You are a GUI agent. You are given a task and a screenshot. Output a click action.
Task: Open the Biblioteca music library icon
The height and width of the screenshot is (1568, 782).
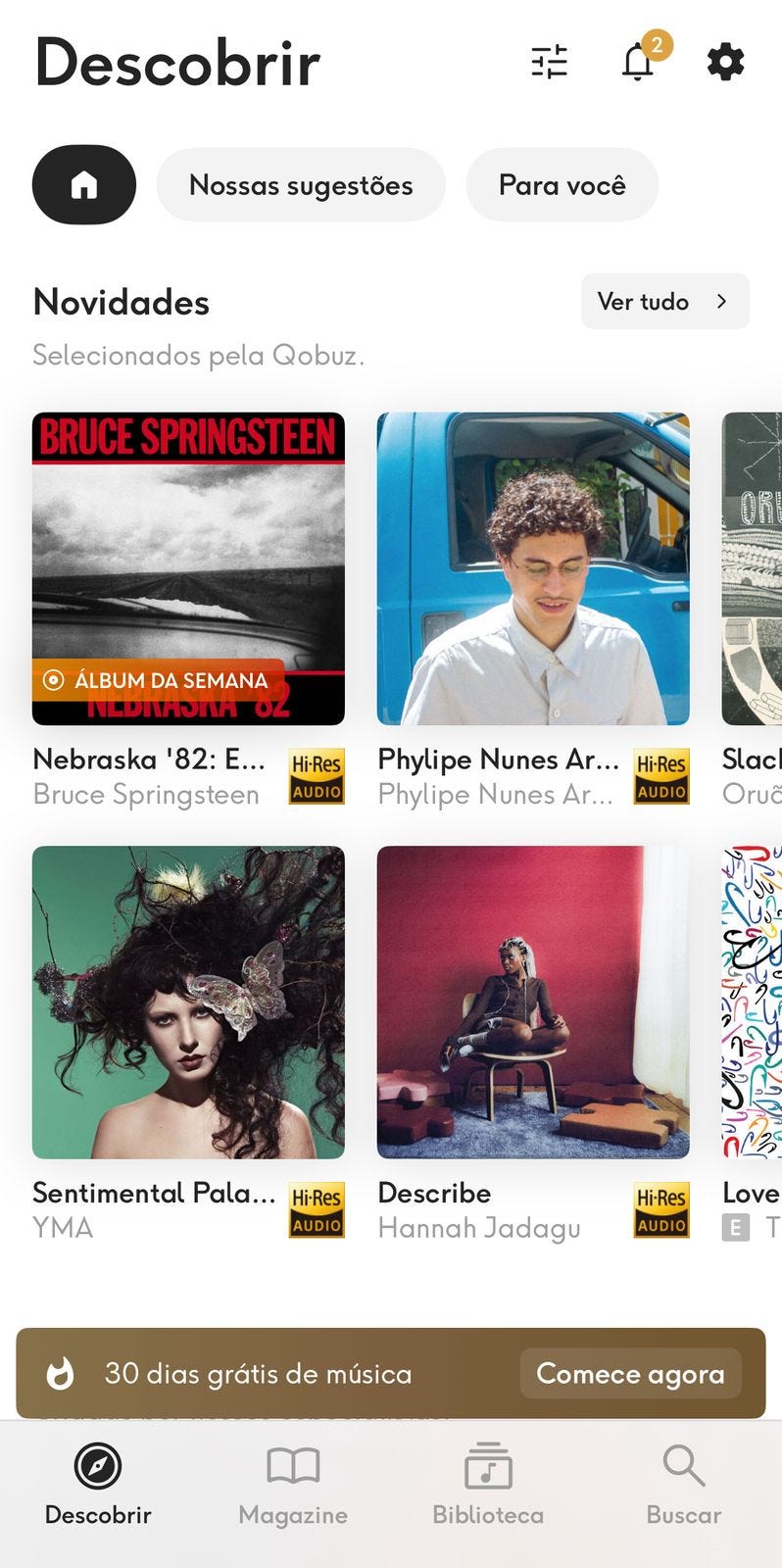pyautogui.click(x=488, y=1466)
